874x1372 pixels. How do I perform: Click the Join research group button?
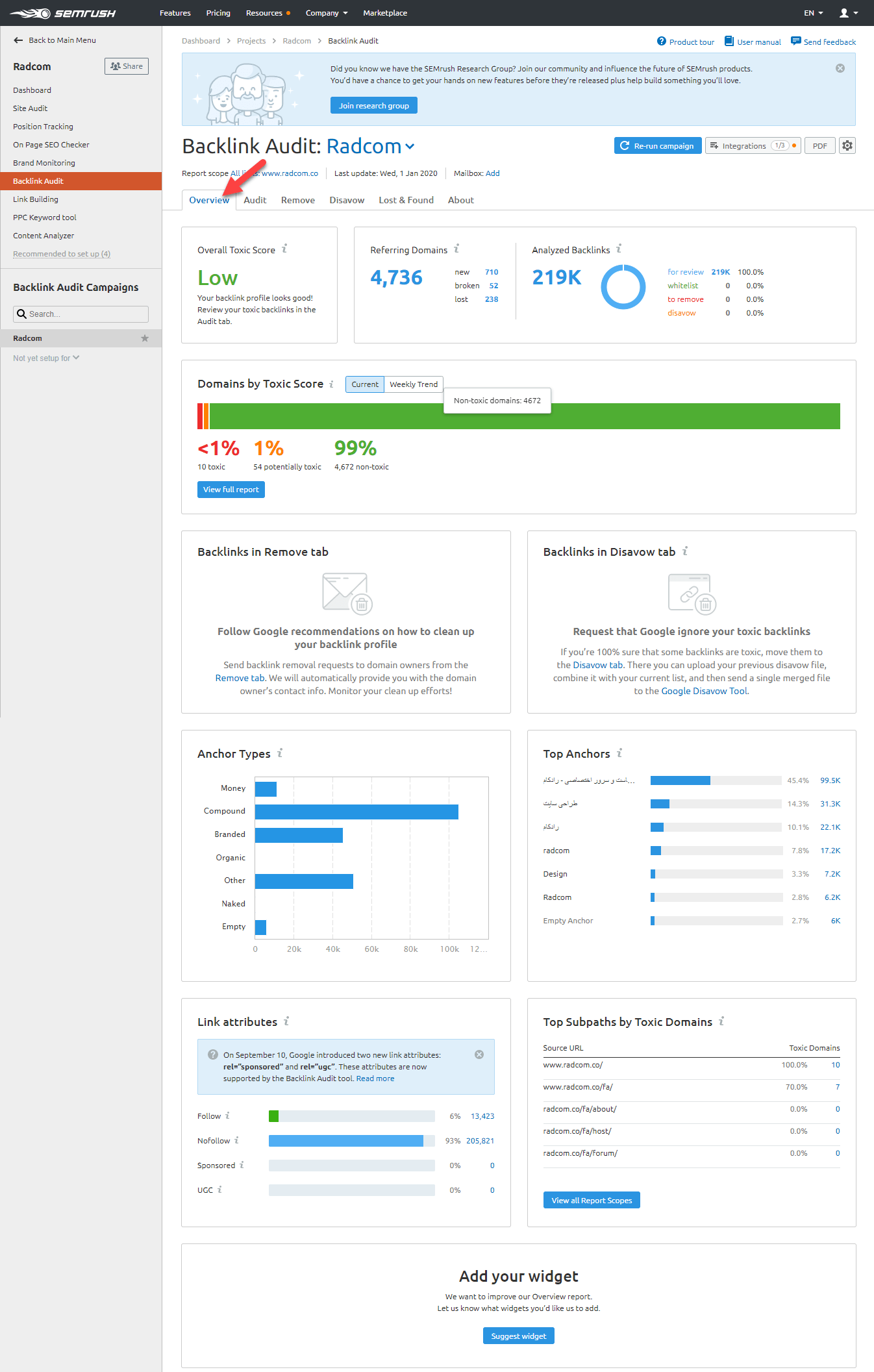(x=374, y=106)
